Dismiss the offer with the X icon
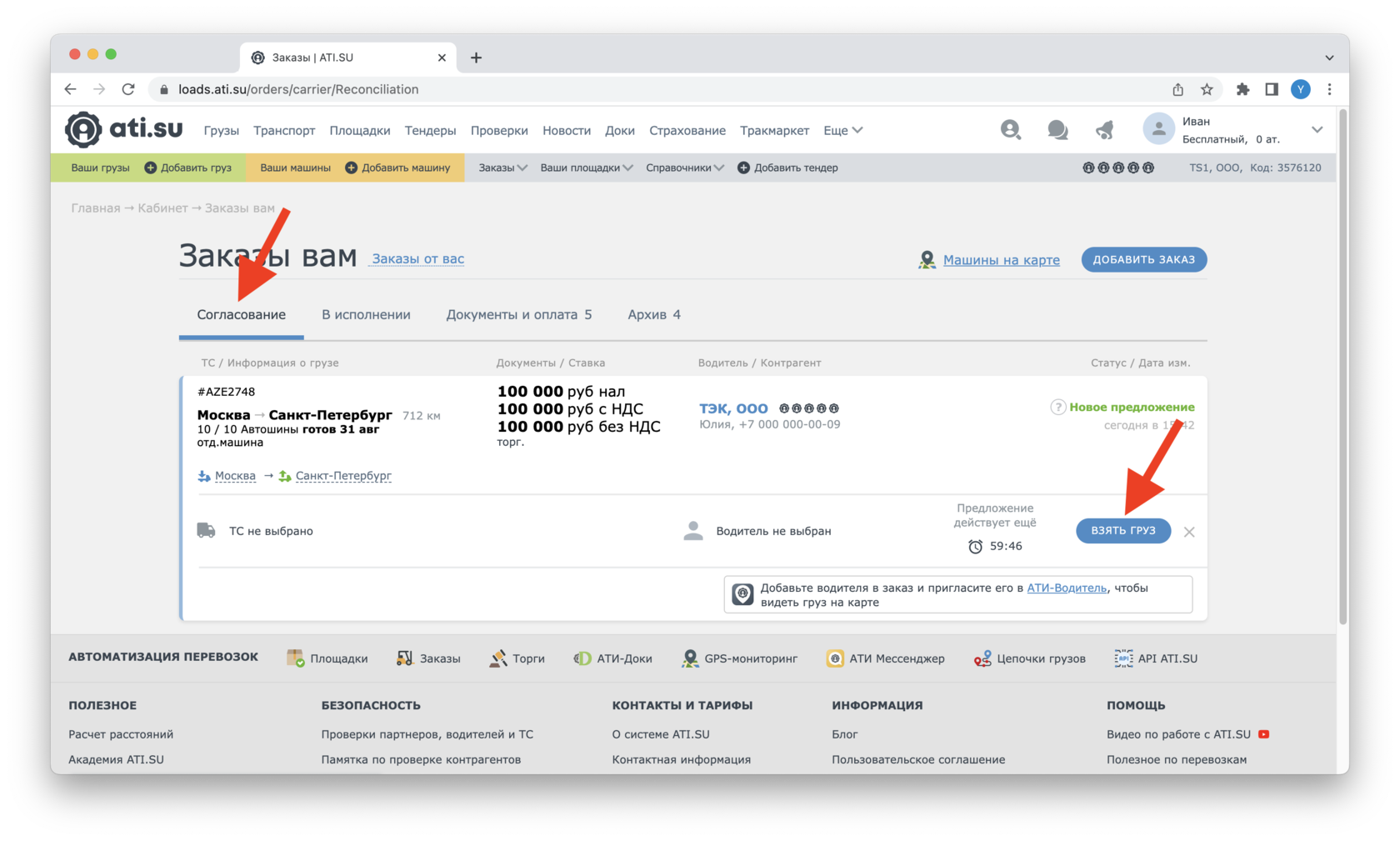Image resolution: width=1400 pixels, height=841 pixels. tap(1188, 532)
